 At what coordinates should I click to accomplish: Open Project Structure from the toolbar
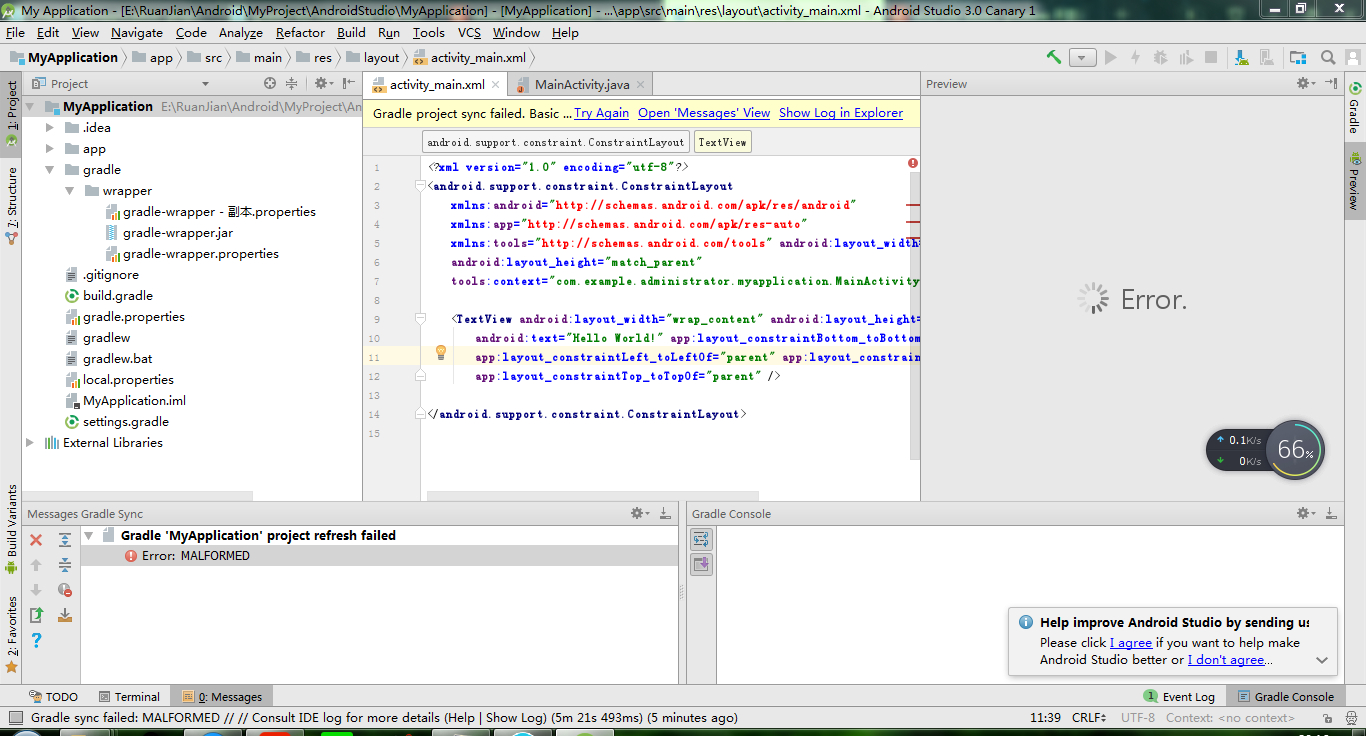(1297, 57)
